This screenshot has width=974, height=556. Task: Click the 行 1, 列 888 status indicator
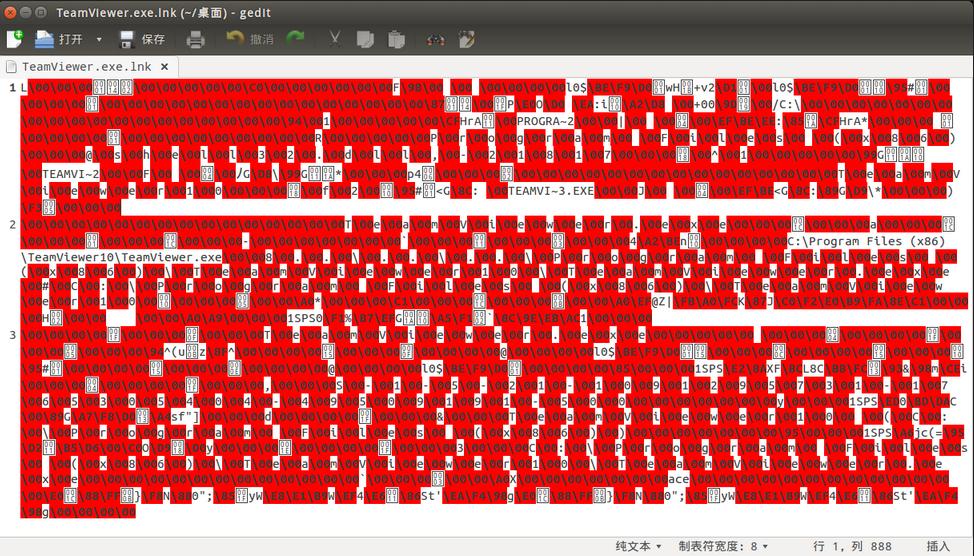(x=852, y=546)
